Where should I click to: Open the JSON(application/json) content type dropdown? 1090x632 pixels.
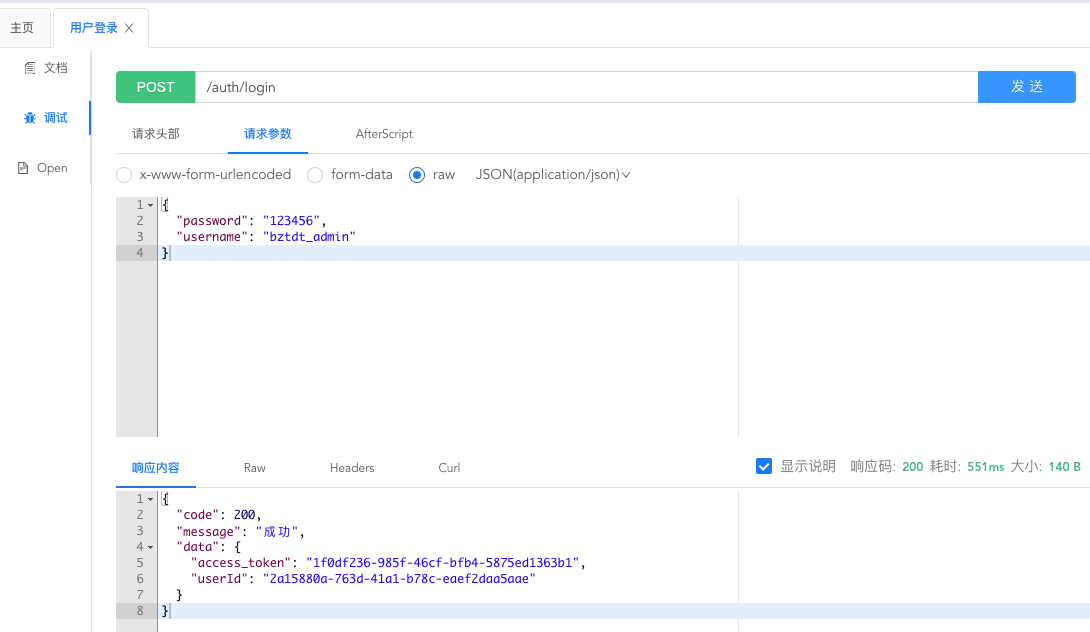pos(553,175)
